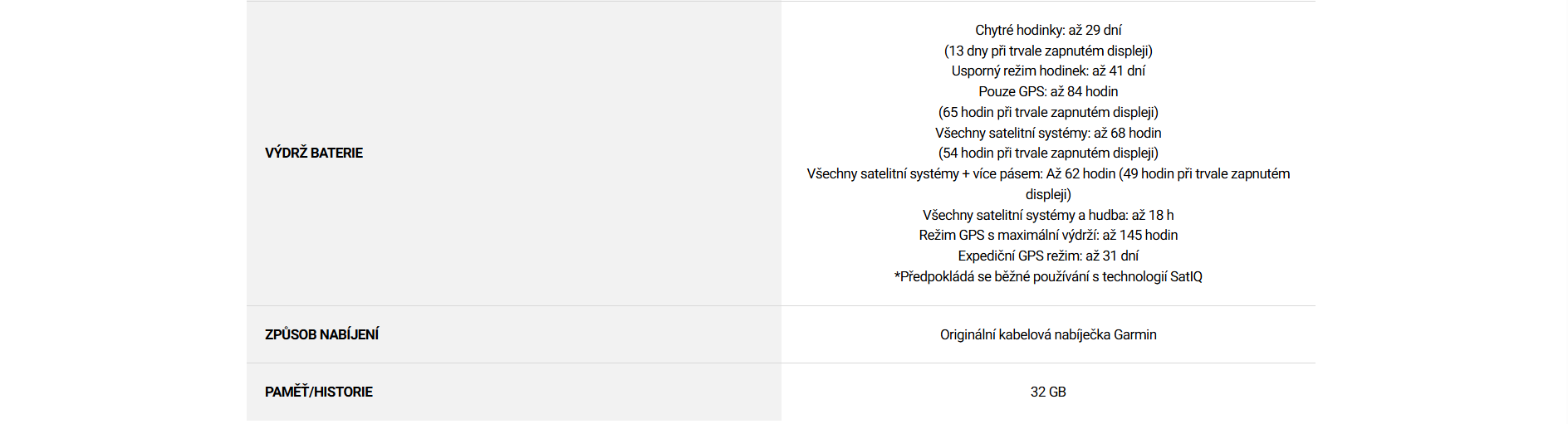Select the 'satelitní systémy a hudba' line
This screenshot has width=1568, height=424.
1048,215
